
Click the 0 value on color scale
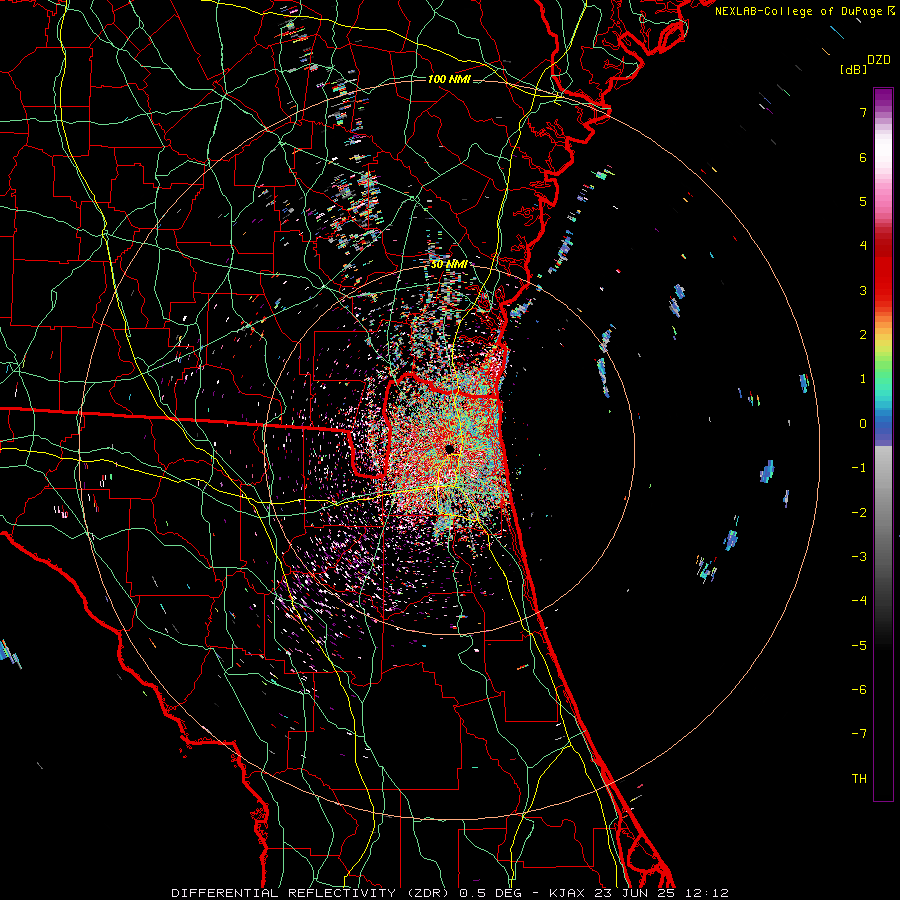(x=863, y=424)
